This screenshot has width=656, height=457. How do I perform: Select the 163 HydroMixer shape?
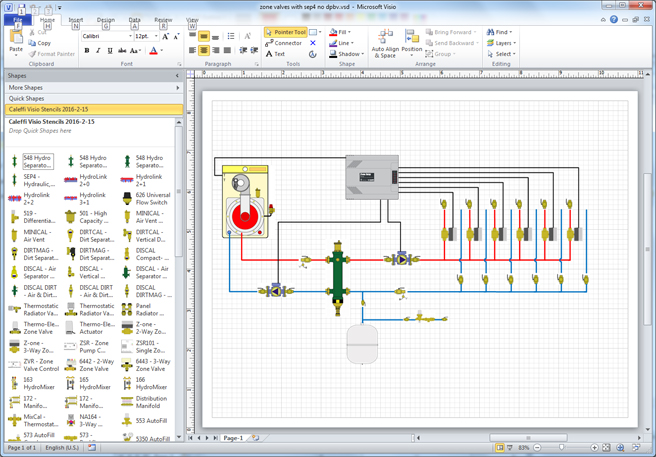click(33, 383)
